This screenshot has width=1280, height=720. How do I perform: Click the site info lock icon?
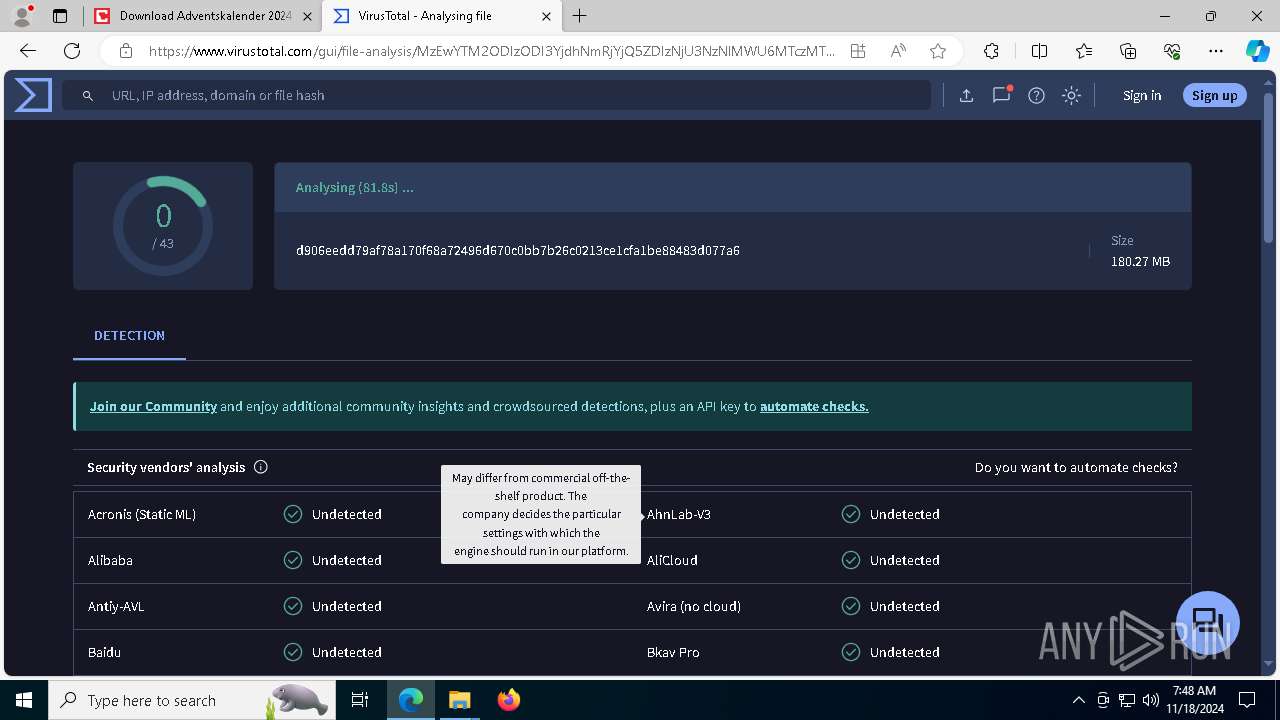tap(126, 51)
